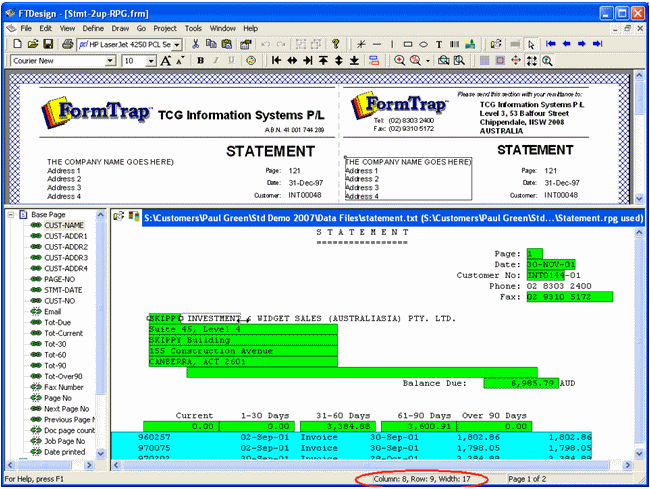
Task: Click the align bottom icon
Action: point(354,61)
